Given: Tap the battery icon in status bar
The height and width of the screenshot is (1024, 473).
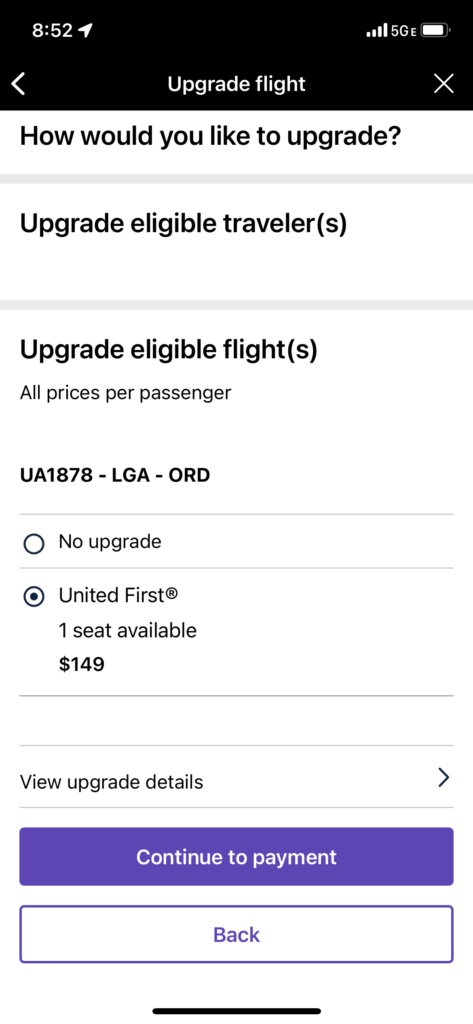Looking at the screenshot, I should [434, 31].
